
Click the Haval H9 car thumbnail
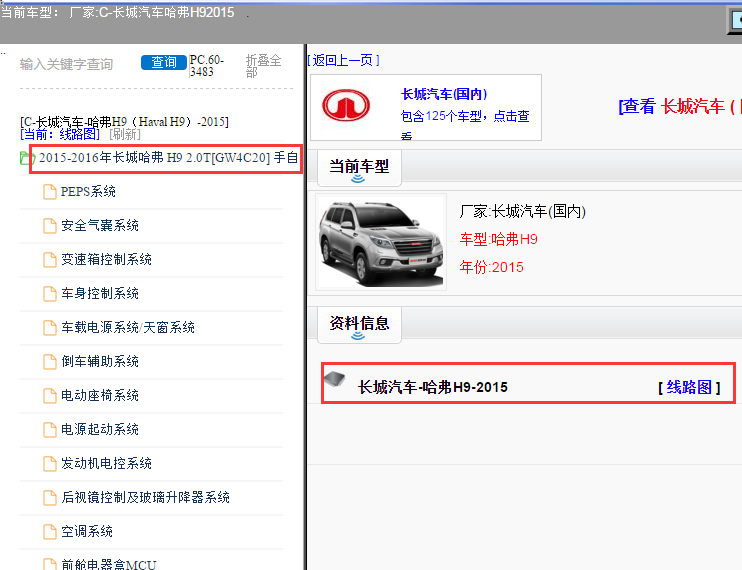click(x=381, y=242)
